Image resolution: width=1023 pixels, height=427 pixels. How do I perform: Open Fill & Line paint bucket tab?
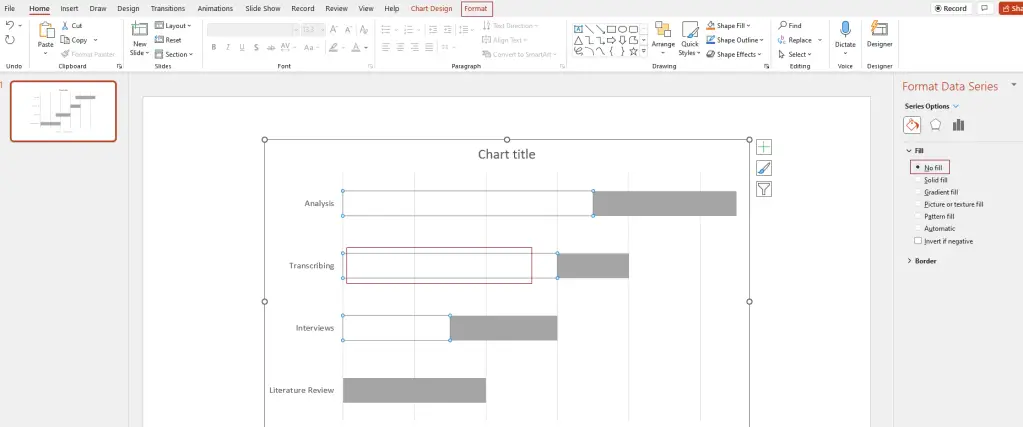912,125
